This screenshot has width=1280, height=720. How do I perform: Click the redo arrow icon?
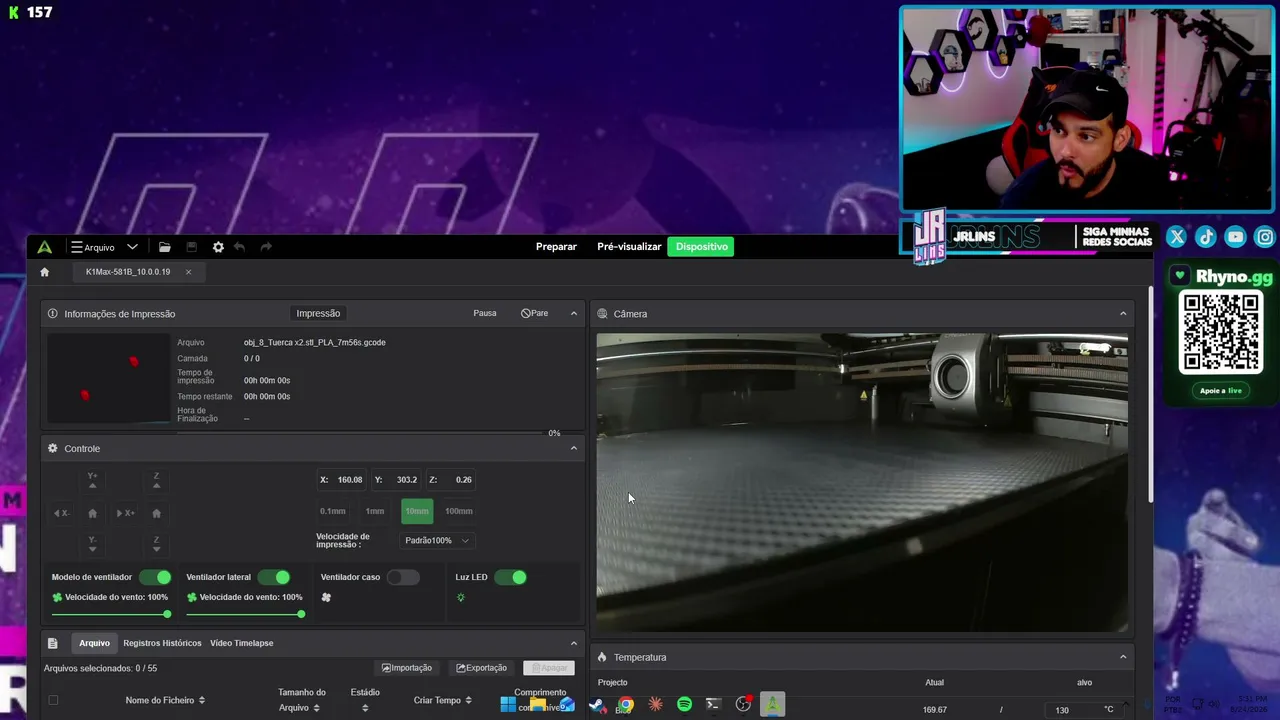click(x=266, y=247)
